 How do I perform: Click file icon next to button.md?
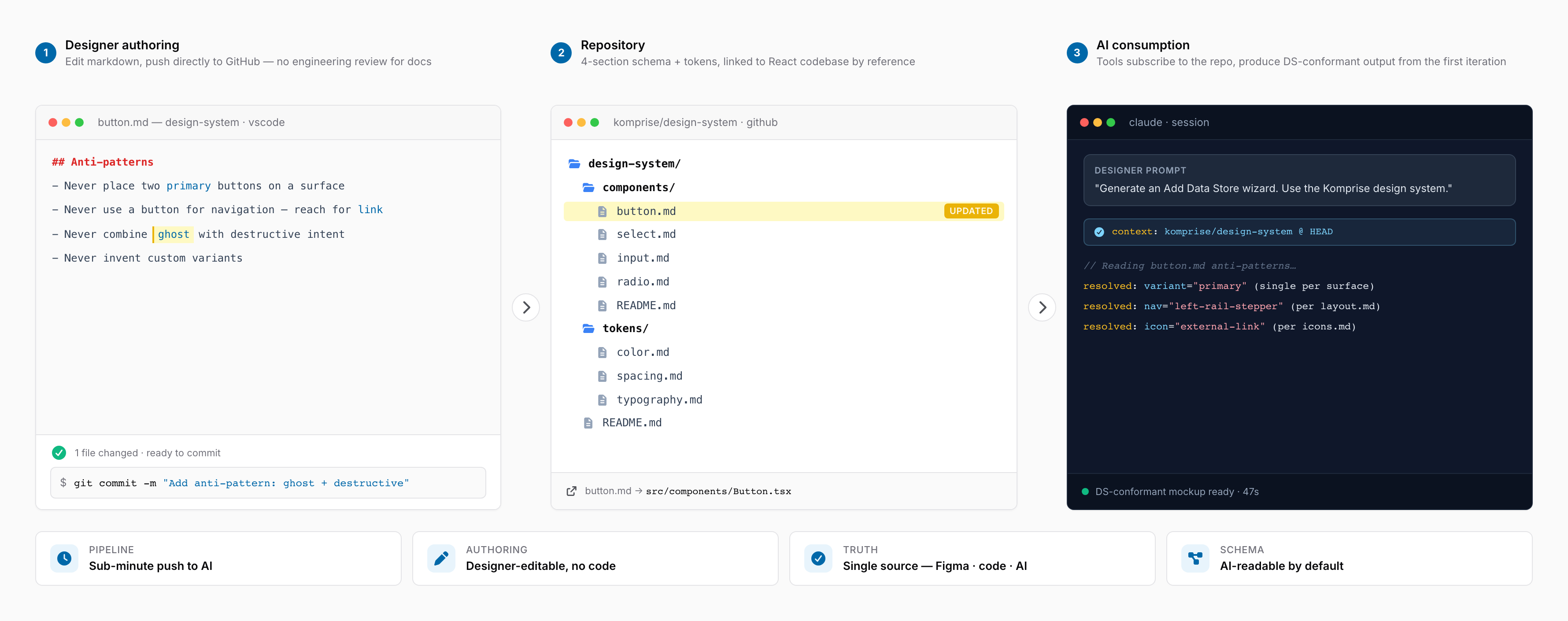[x=602, y=211]
